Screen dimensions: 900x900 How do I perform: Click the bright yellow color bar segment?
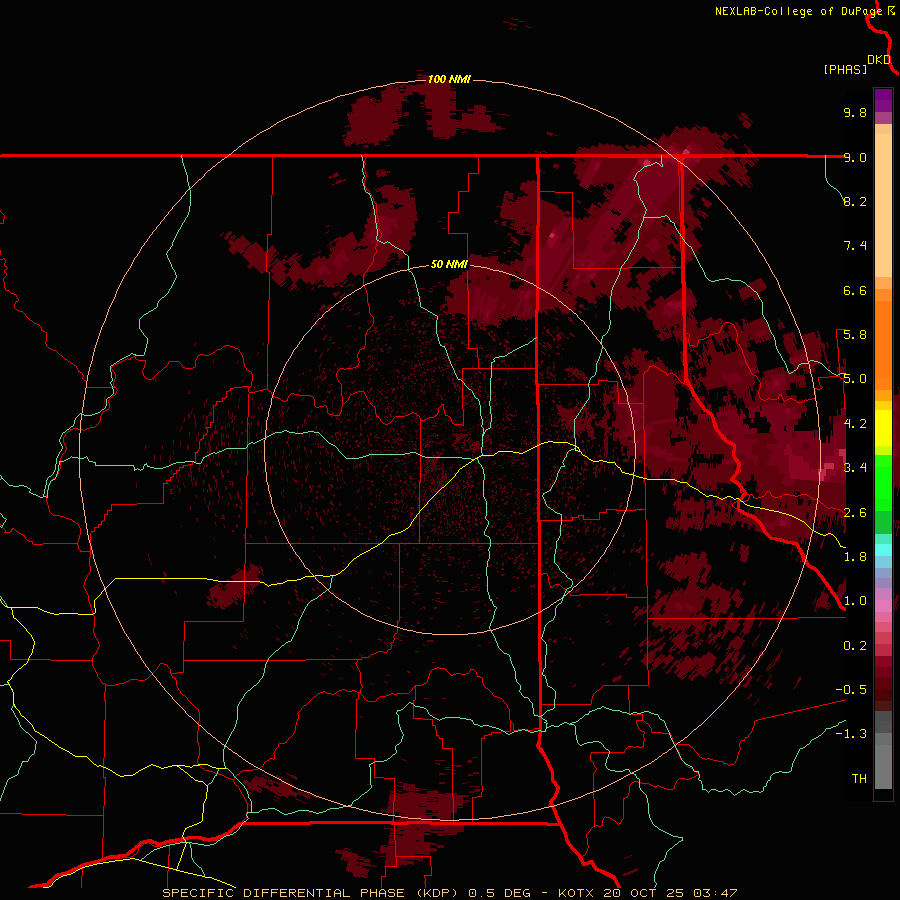click(x=883, y=428)
